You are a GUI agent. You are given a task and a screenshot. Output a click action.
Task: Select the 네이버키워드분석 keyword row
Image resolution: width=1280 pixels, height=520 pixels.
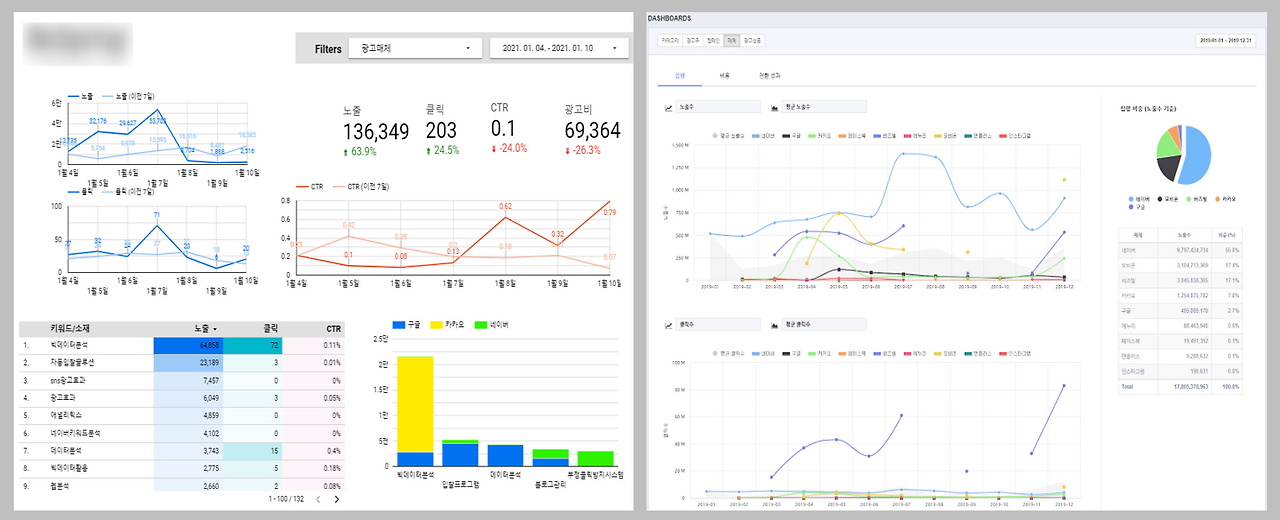[x=182, y=432]
